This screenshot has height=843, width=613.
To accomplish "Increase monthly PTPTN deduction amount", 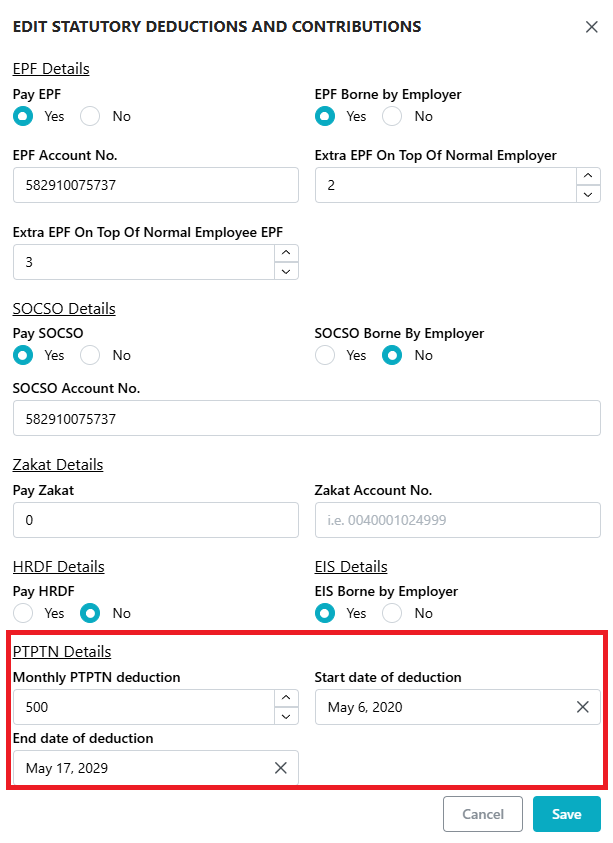I will pyautogui.click(x=286, y=698).
